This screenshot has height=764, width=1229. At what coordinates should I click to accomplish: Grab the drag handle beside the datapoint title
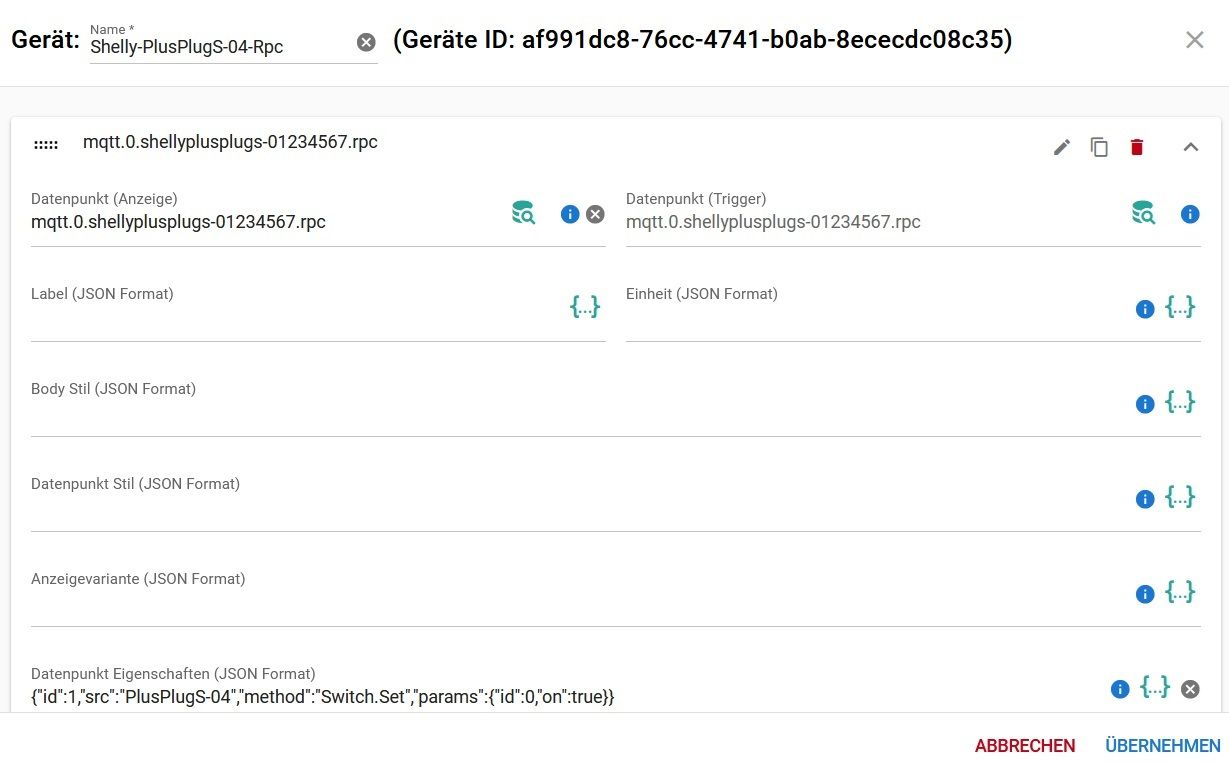coord(46,145)
